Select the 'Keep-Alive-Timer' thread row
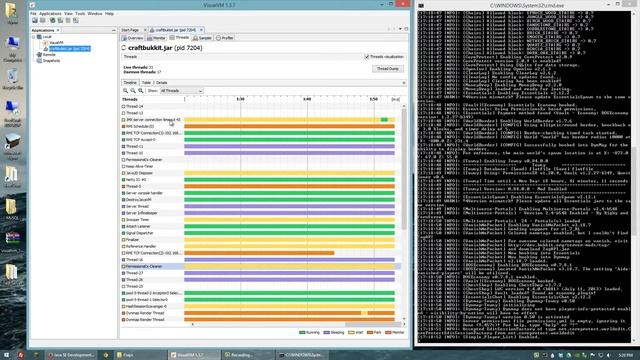 click(261, 167)
